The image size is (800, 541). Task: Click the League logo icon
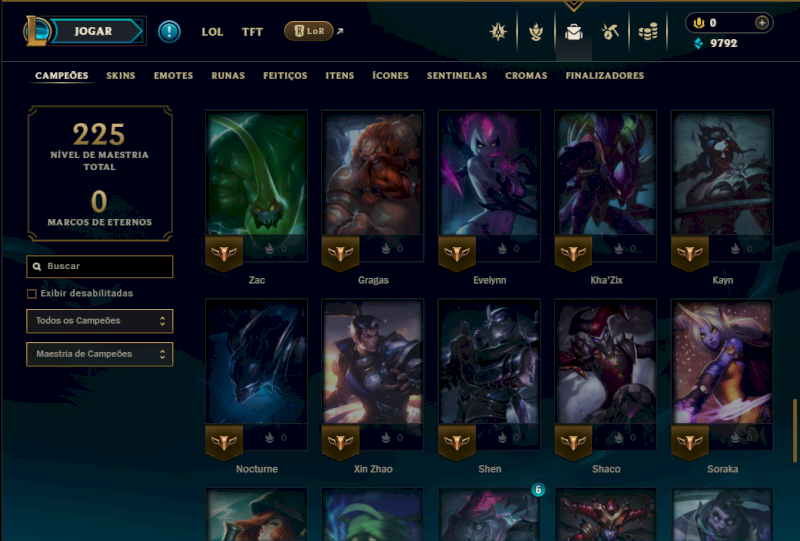(36, 31)
